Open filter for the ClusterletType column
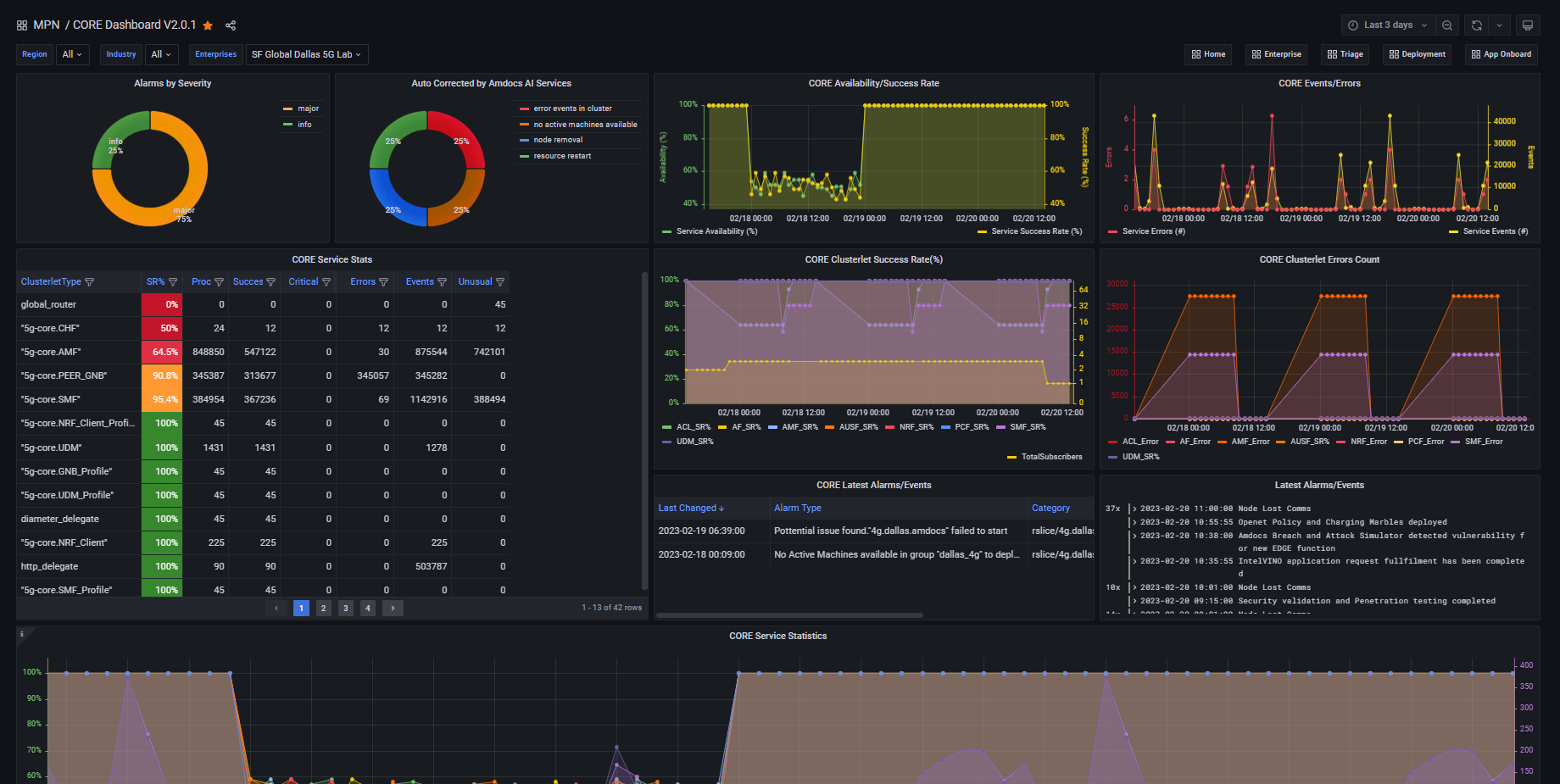This screenshot has width=1560, height=784. (x=90, y=282)
